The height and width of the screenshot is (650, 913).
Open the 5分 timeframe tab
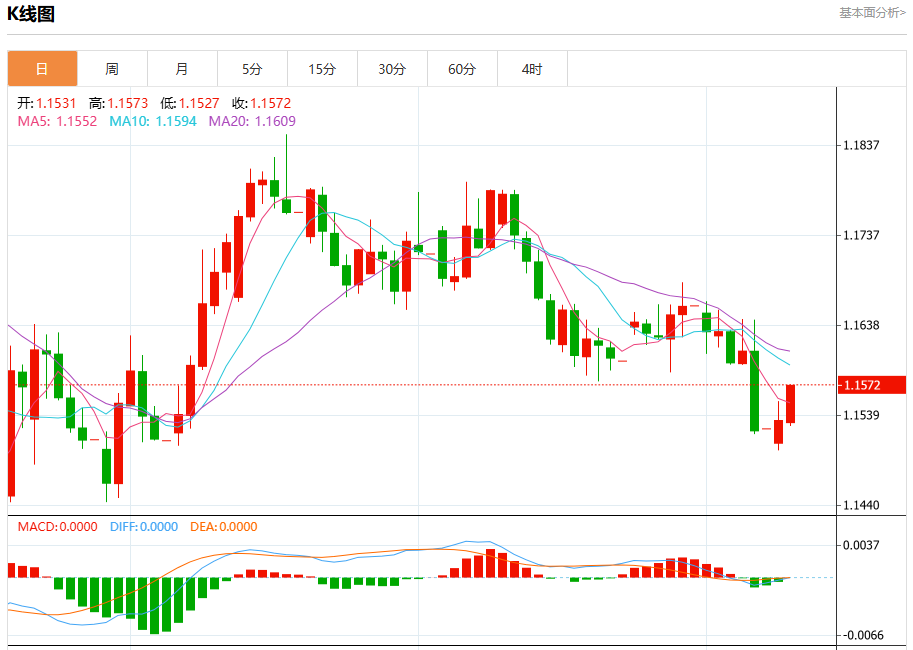pos(252,69)
